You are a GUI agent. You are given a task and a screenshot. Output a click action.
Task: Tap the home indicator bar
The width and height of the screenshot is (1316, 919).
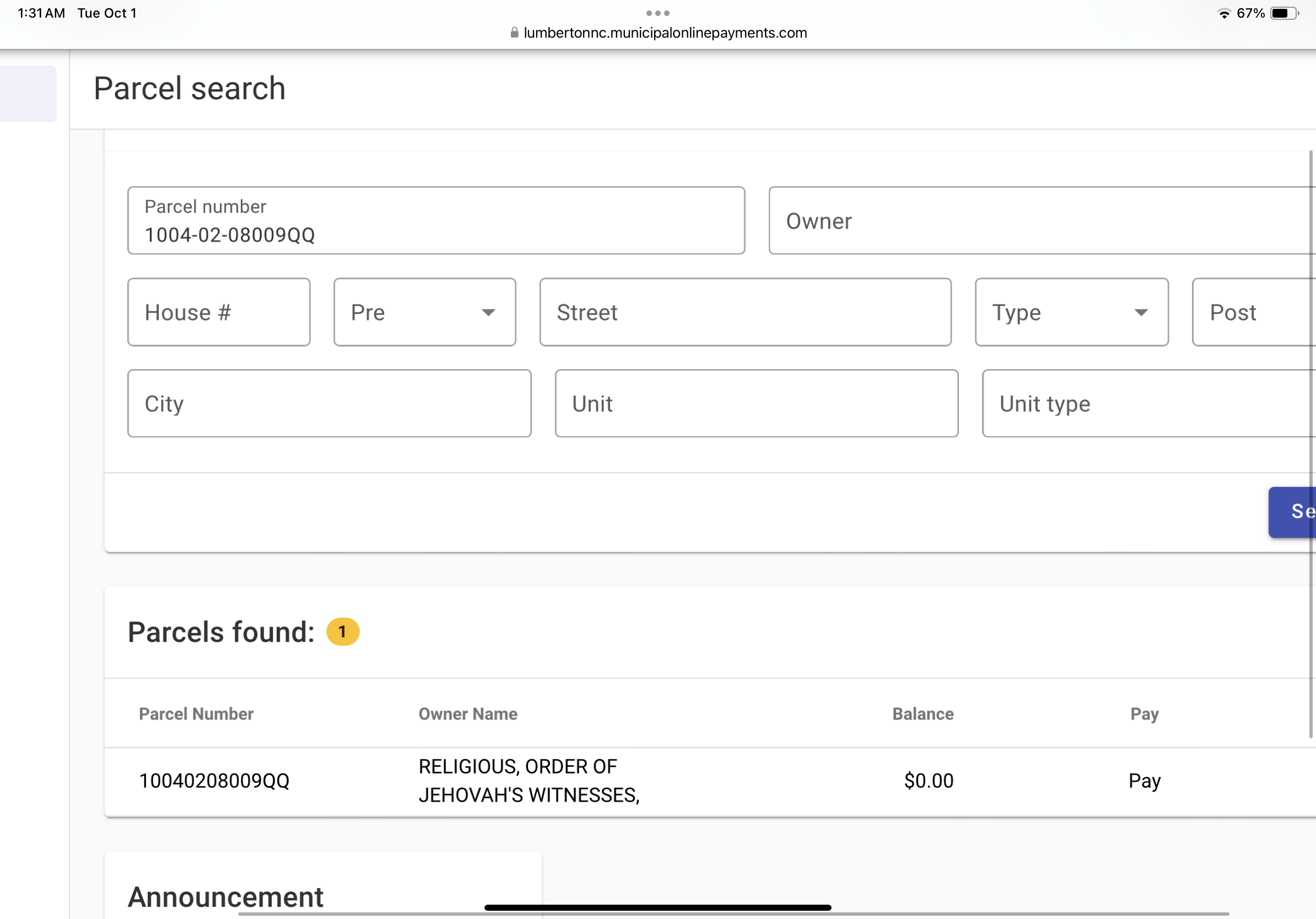(x=657, y=907)
